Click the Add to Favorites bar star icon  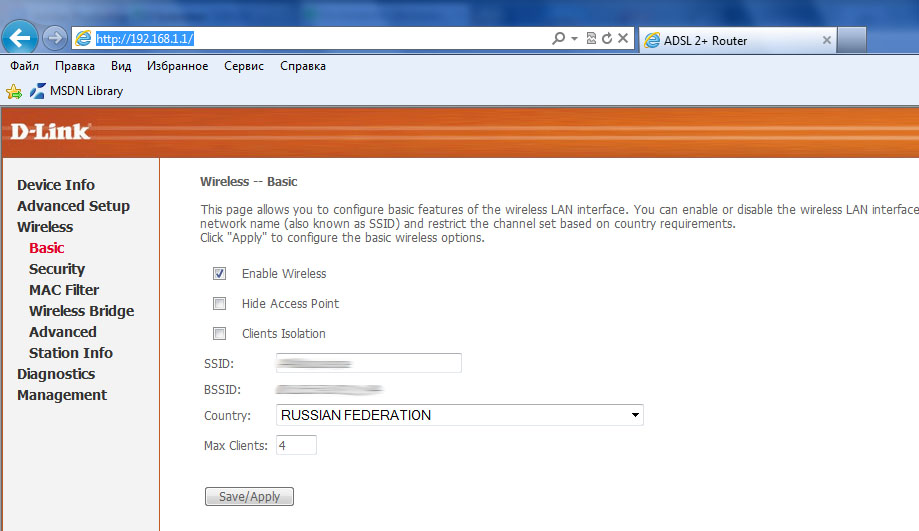point(14,91)
